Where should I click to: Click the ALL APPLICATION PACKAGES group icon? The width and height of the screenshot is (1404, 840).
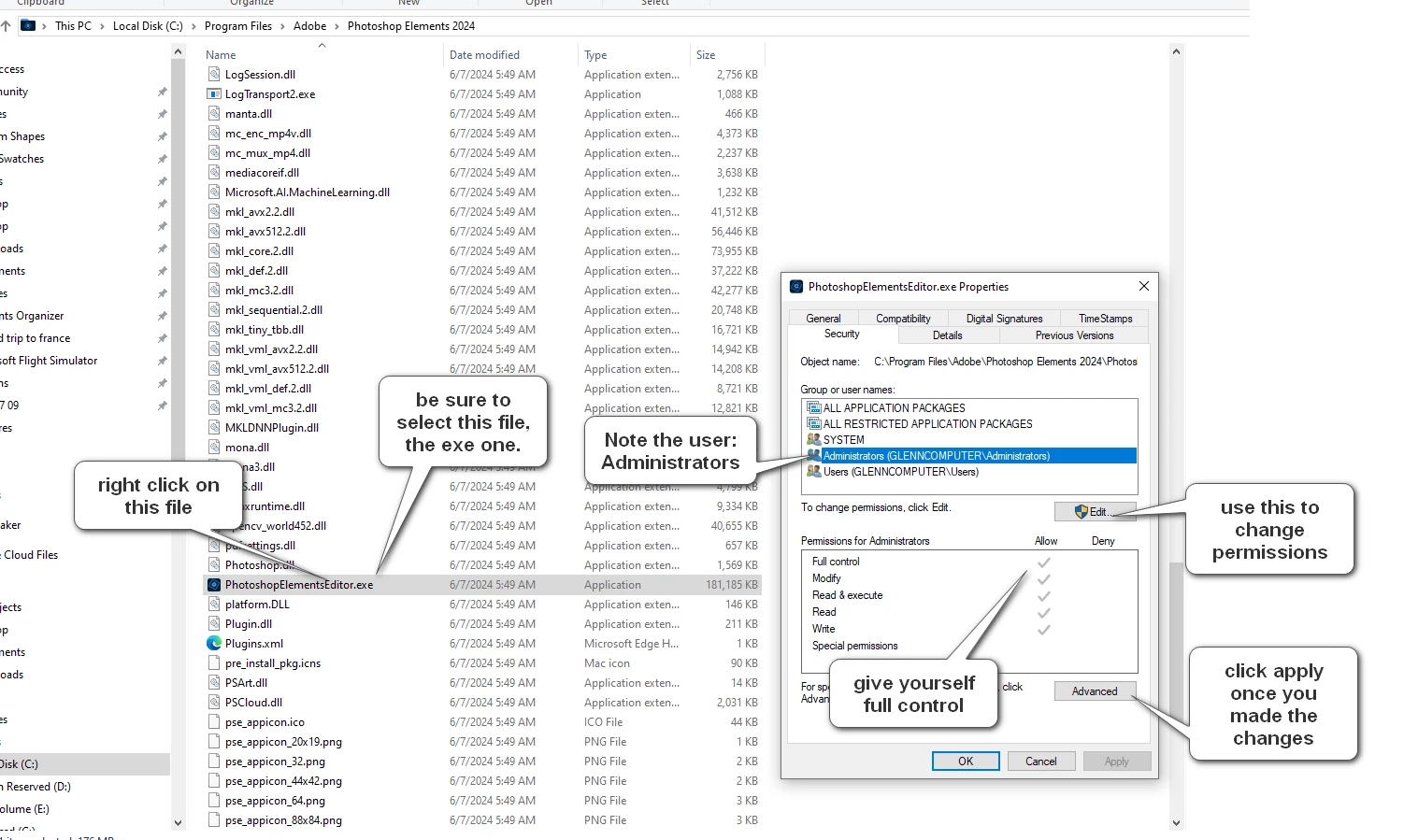[813, 407]
